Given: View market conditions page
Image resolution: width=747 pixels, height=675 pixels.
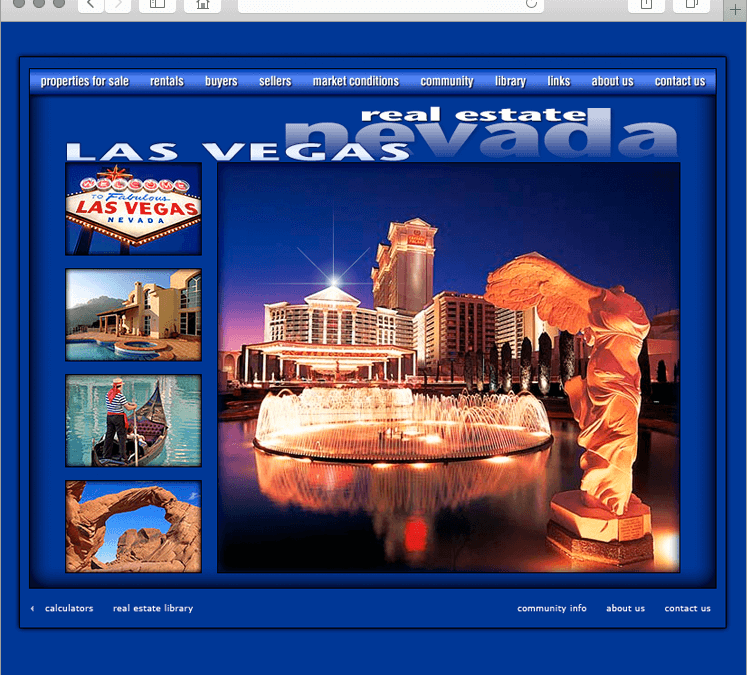Looking at the screenshot, I should [356, 81].
